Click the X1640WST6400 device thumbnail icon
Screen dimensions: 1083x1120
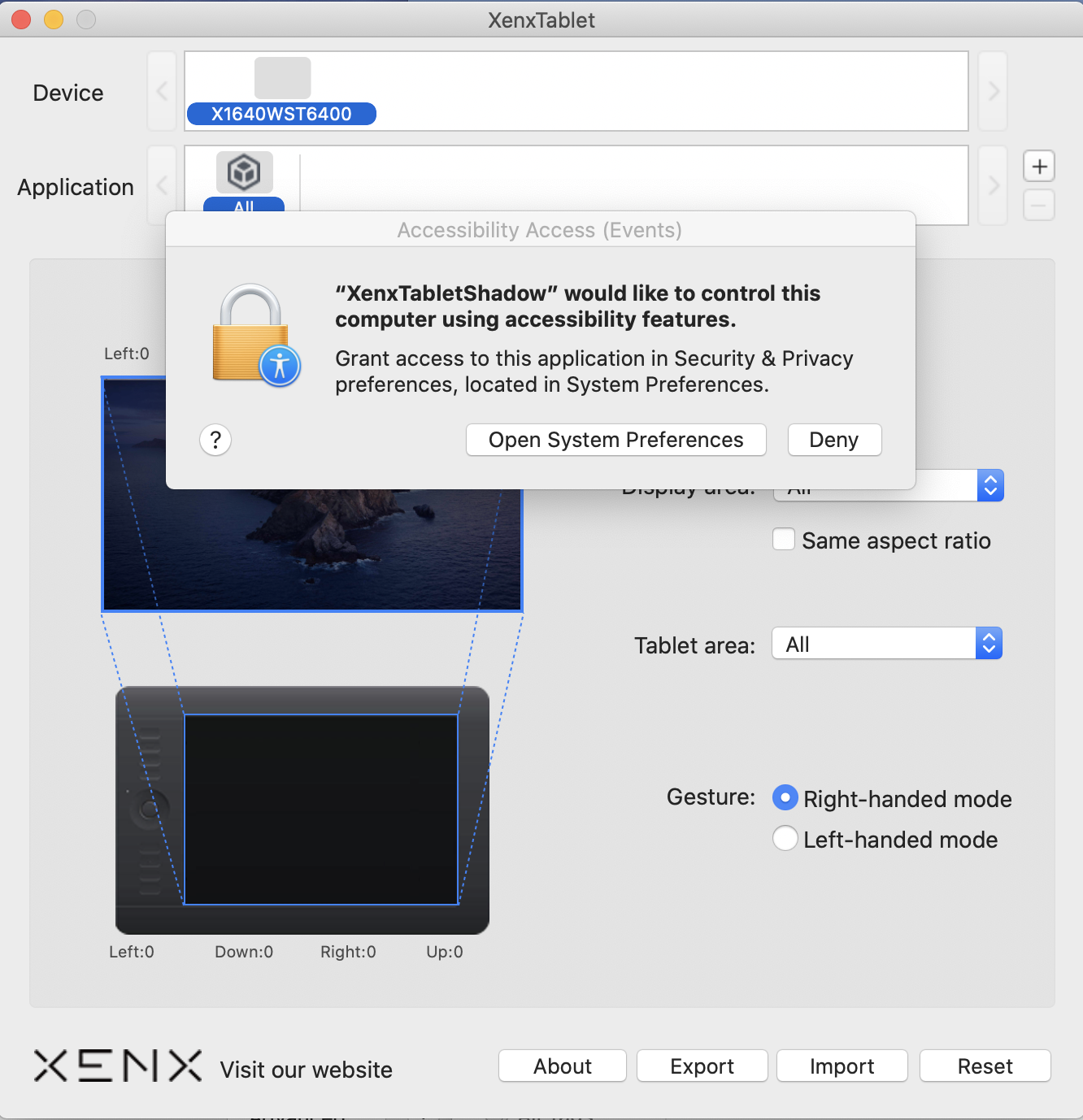tap(282, 78)
